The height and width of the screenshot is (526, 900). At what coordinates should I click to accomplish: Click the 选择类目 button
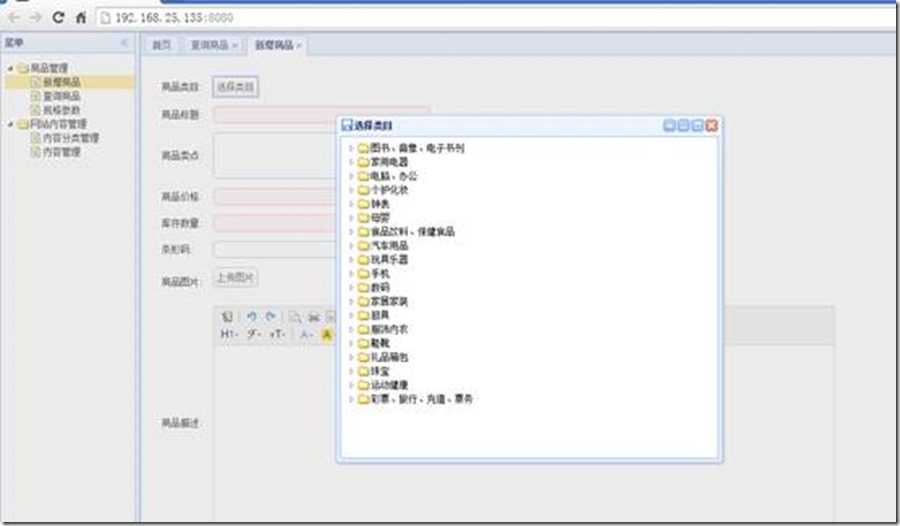(x=235, y=87)
